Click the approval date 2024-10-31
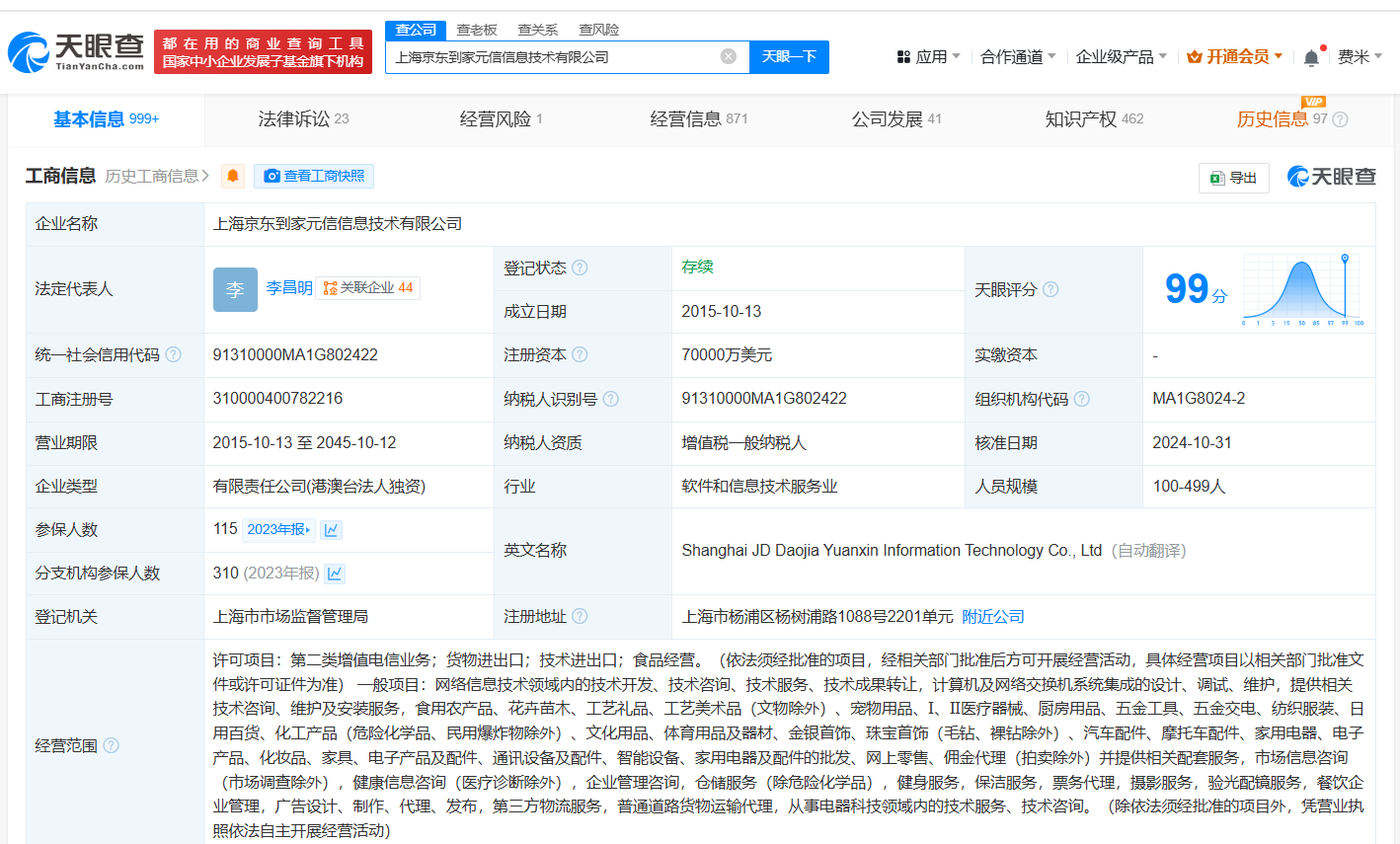This screenshot has width=1400, height=844. (1193, 442)
